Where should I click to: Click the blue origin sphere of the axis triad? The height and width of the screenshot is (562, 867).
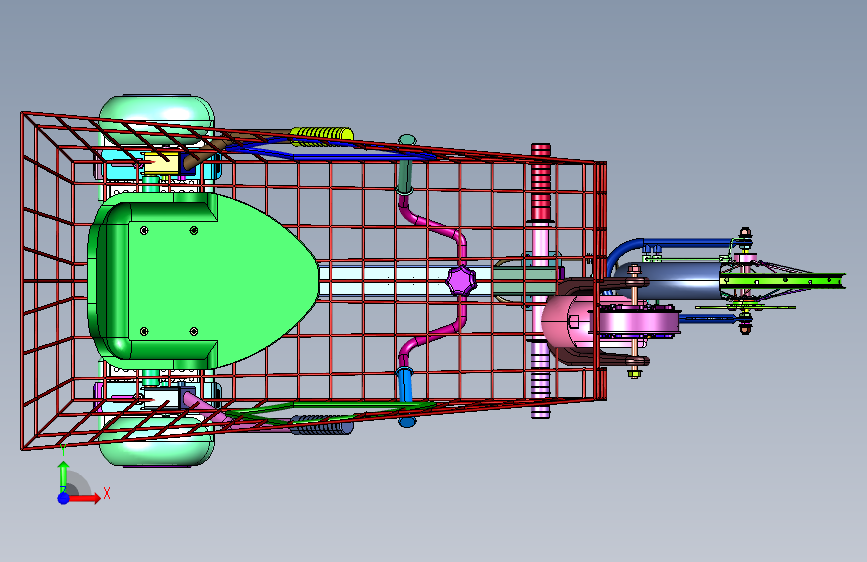64,498
